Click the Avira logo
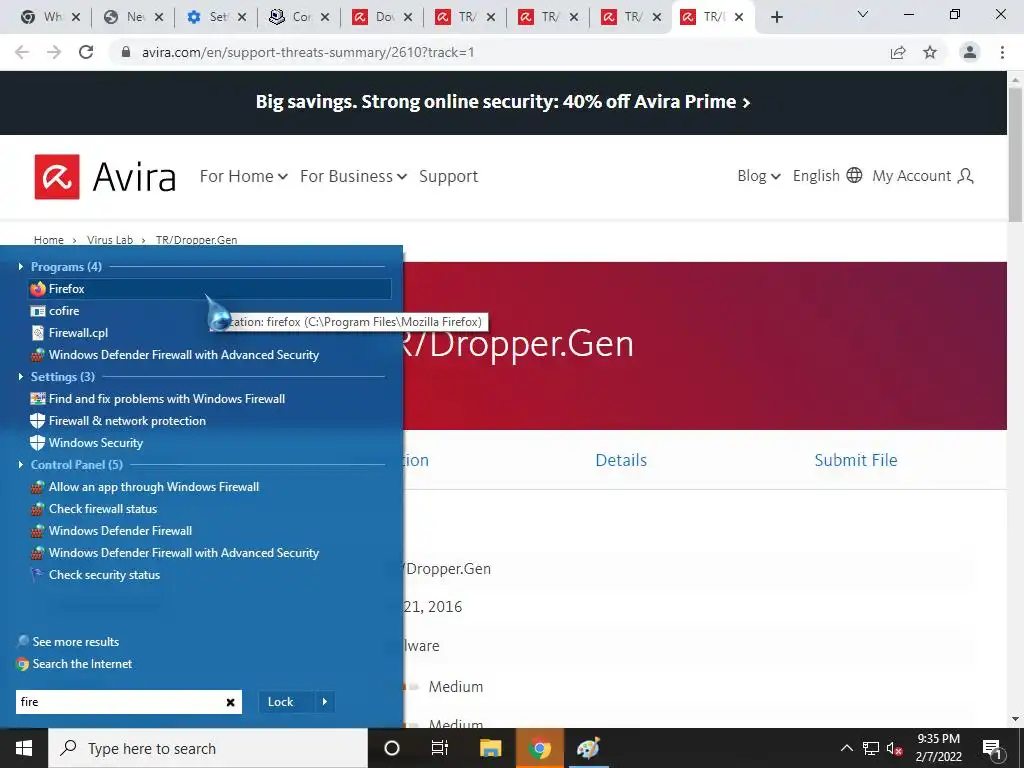The image size is (1024, 768). pyautogui.click(x=105, y=177)
